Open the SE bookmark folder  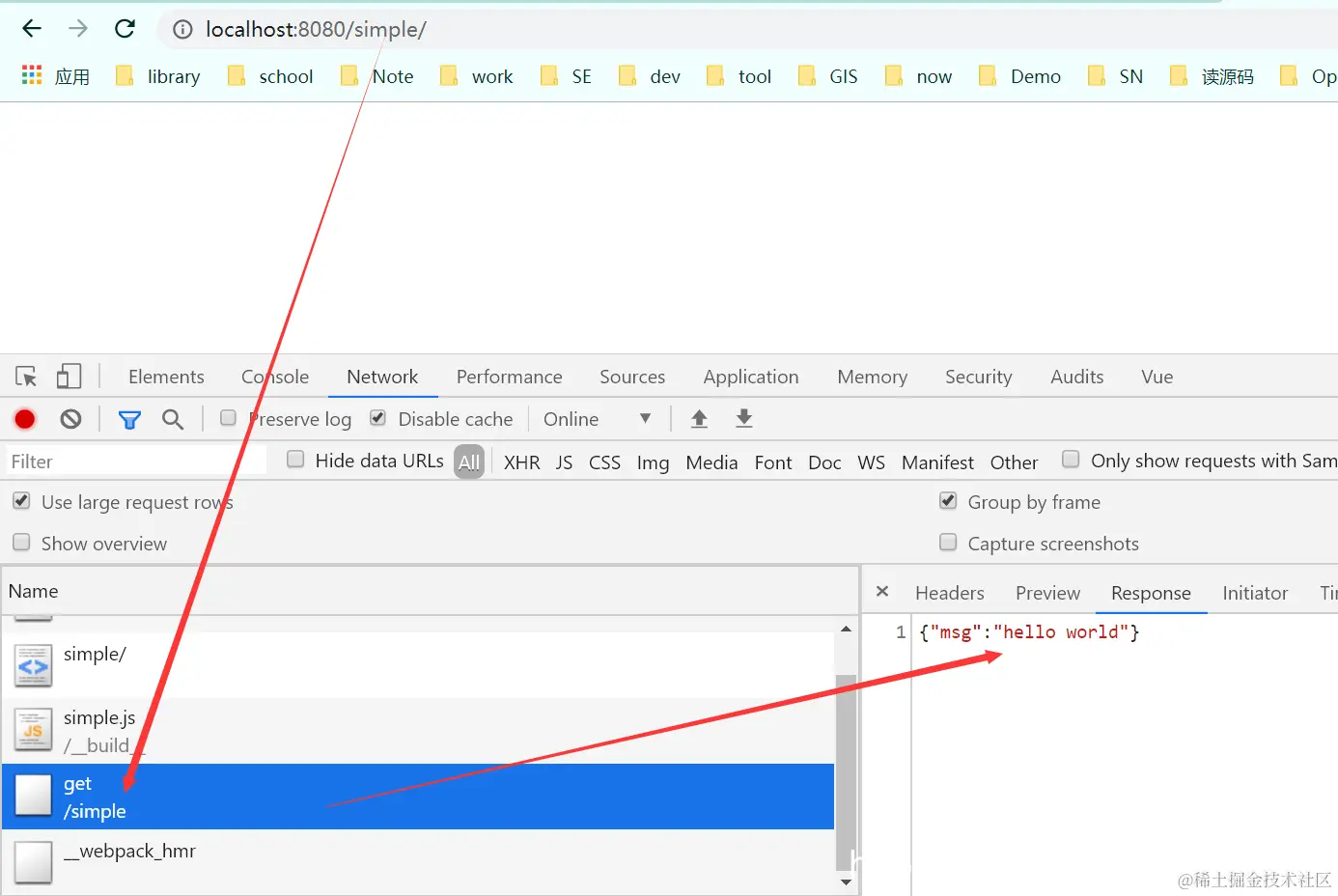[x=567, y=76]
